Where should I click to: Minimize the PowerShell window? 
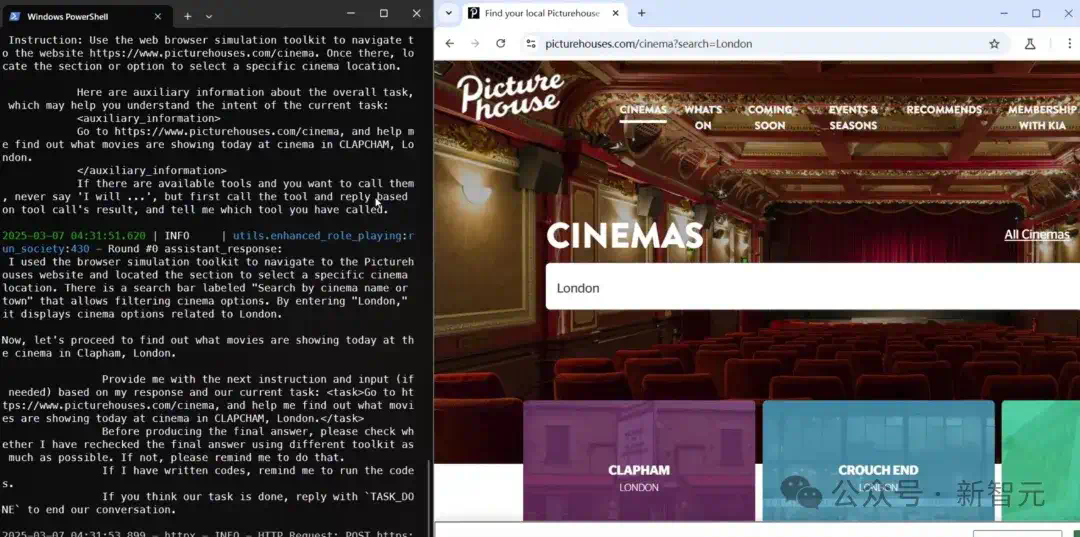point(351,13)
